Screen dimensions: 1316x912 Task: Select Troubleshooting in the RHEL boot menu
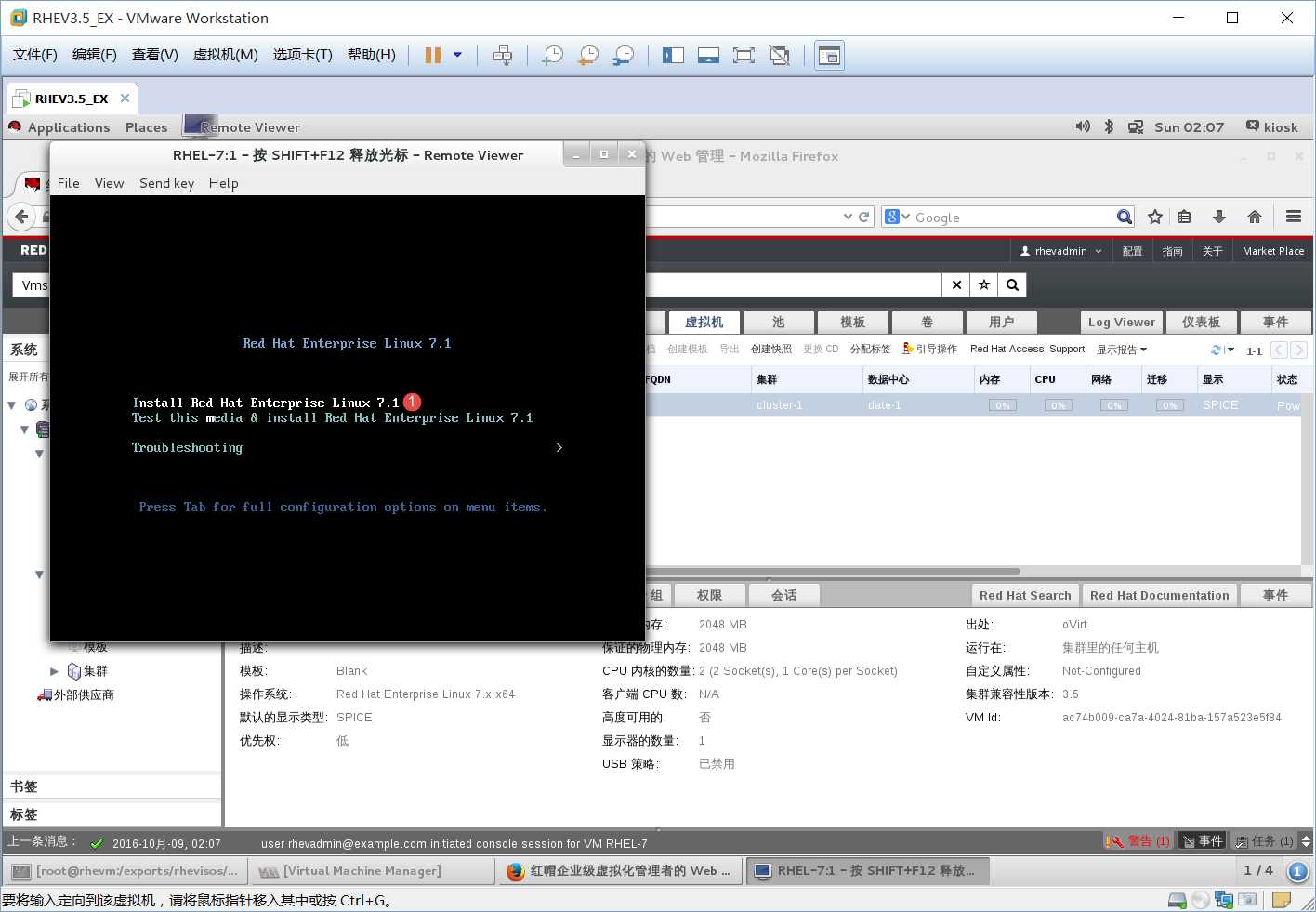[187, 447]
